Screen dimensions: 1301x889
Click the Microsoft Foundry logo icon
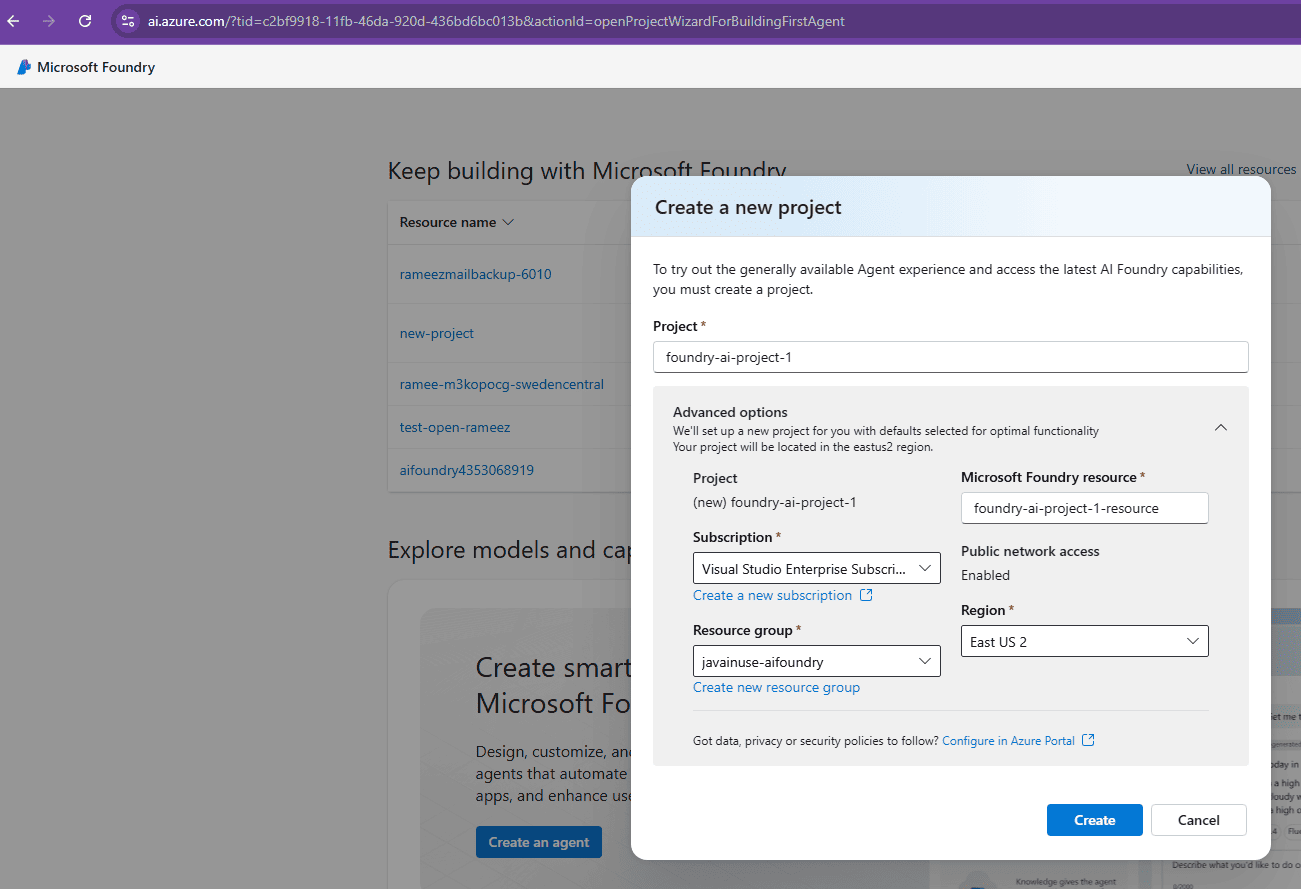[x=24, y=67]
